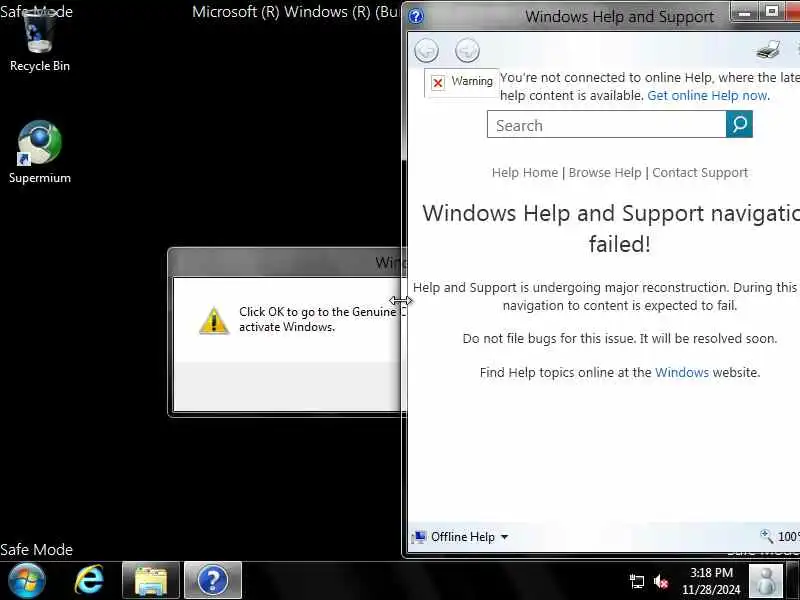The height and width of the screenshot is (600, 800).
Task: Click the Back arrow in Help and Support
Action: pyautogui.click(x=427, y=51)
